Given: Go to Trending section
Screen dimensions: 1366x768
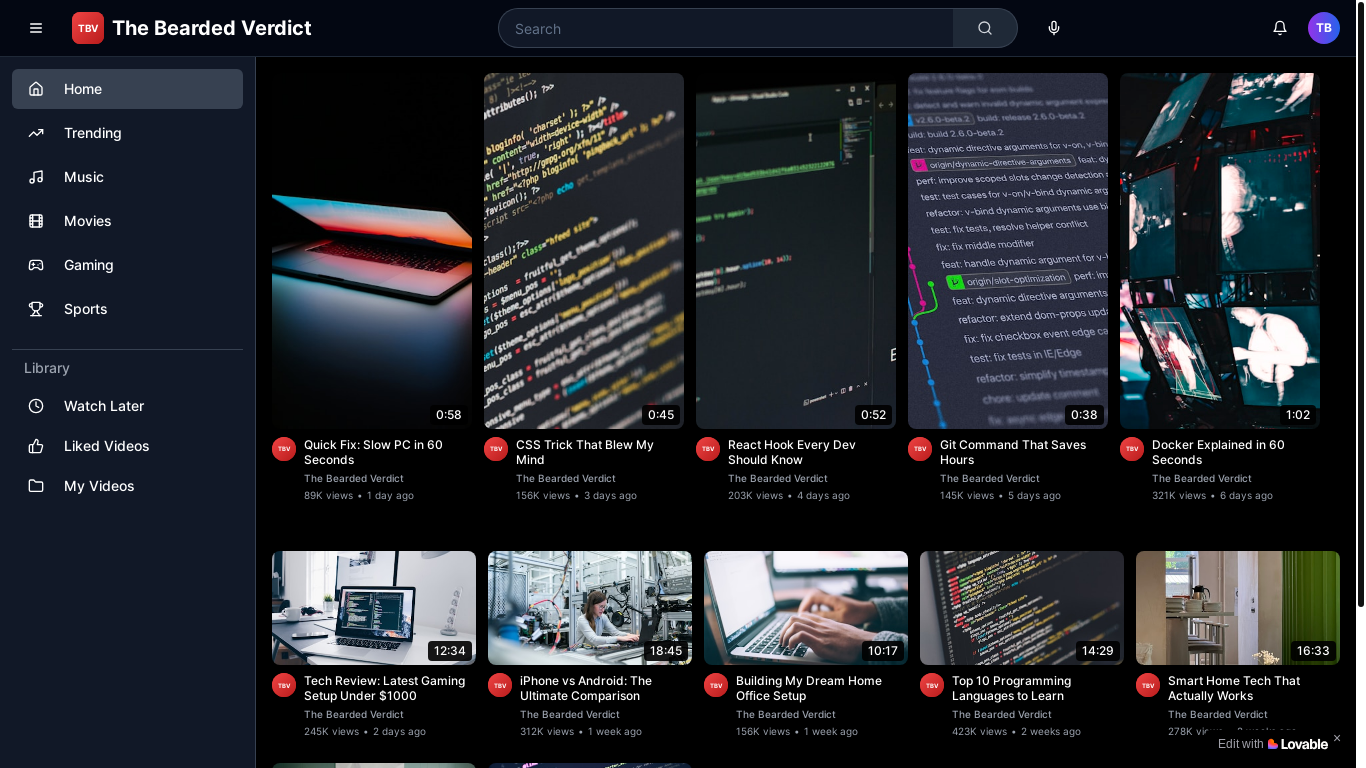Looking at the screenshot, I should [127, 133].
